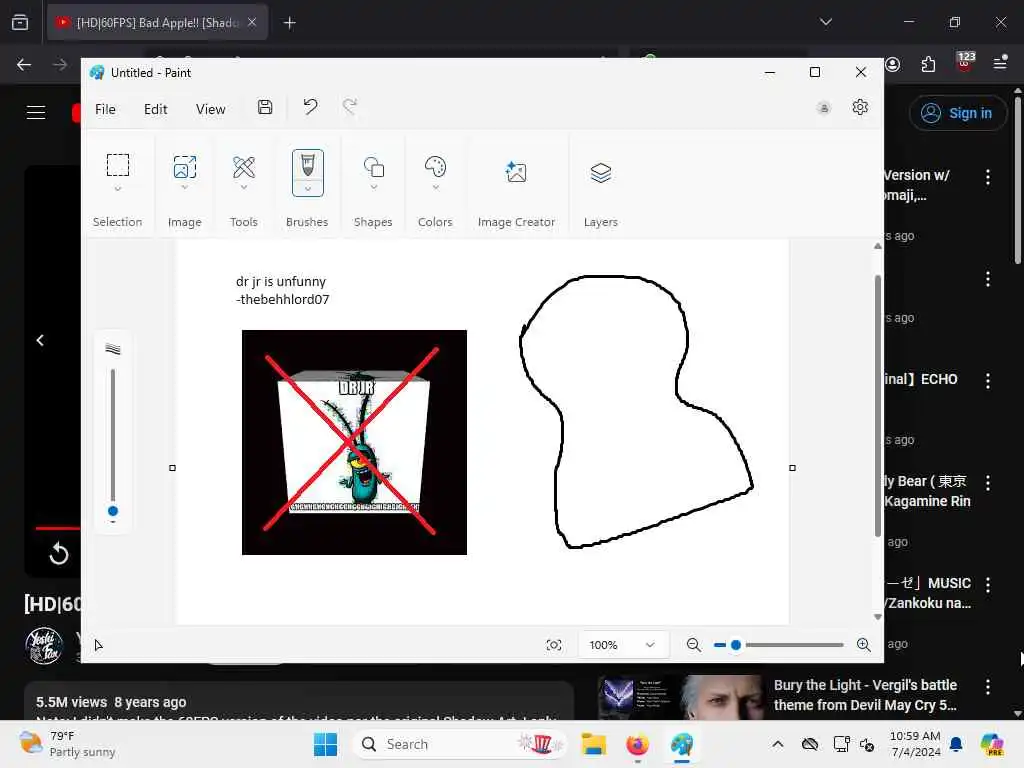
Task: Expand the Brushes dropdown arrow
Action: [x=308, y=189]
